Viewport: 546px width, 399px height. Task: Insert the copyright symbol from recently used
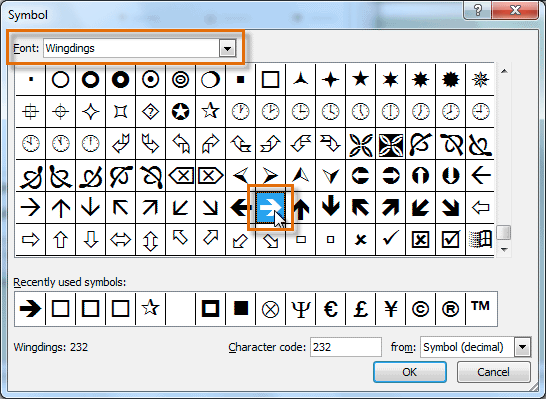tap(420, 309)
